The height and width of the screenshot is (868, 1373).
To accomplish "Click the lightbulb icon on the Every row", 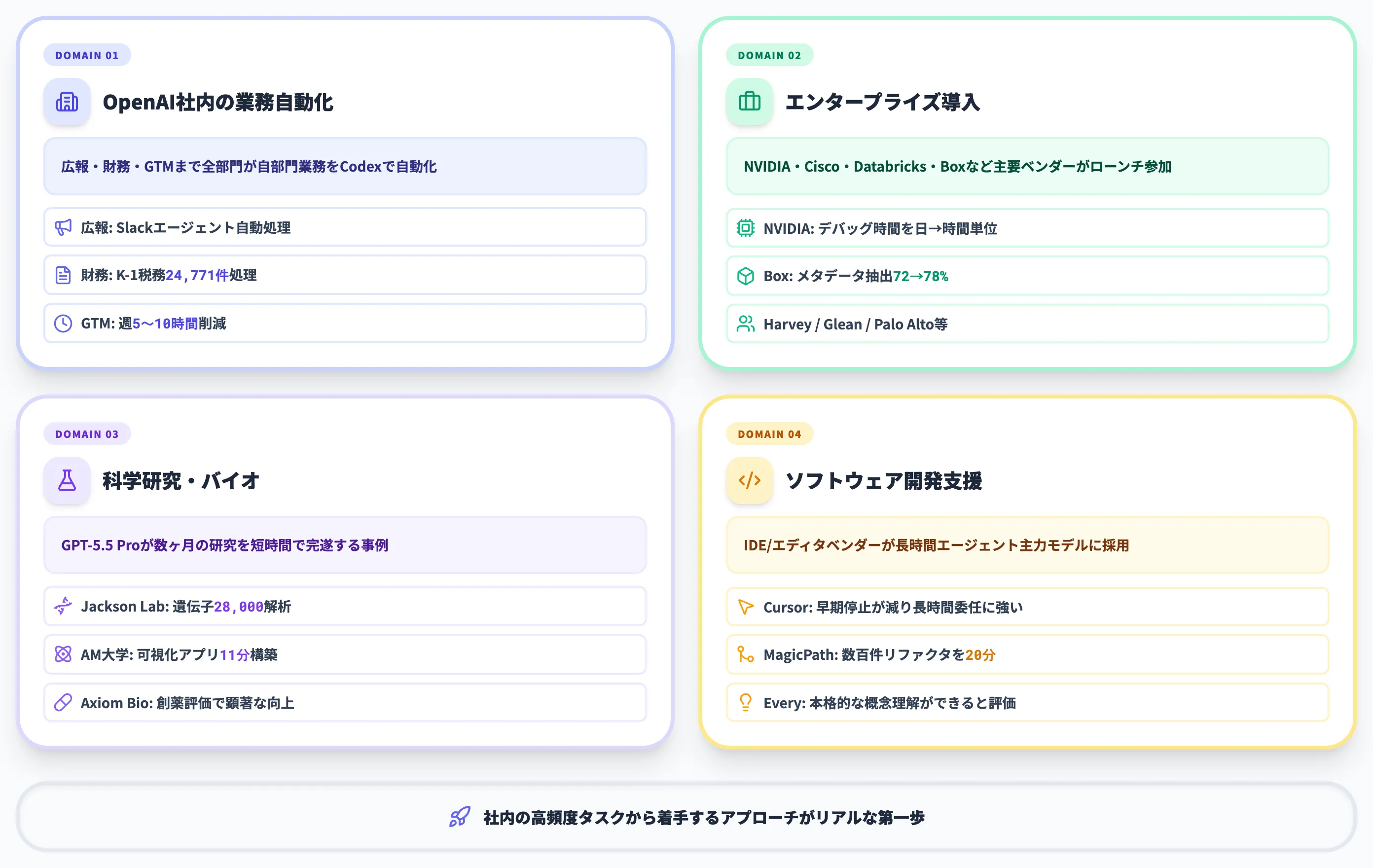I will pyautogui.click(x=746, y=703).
